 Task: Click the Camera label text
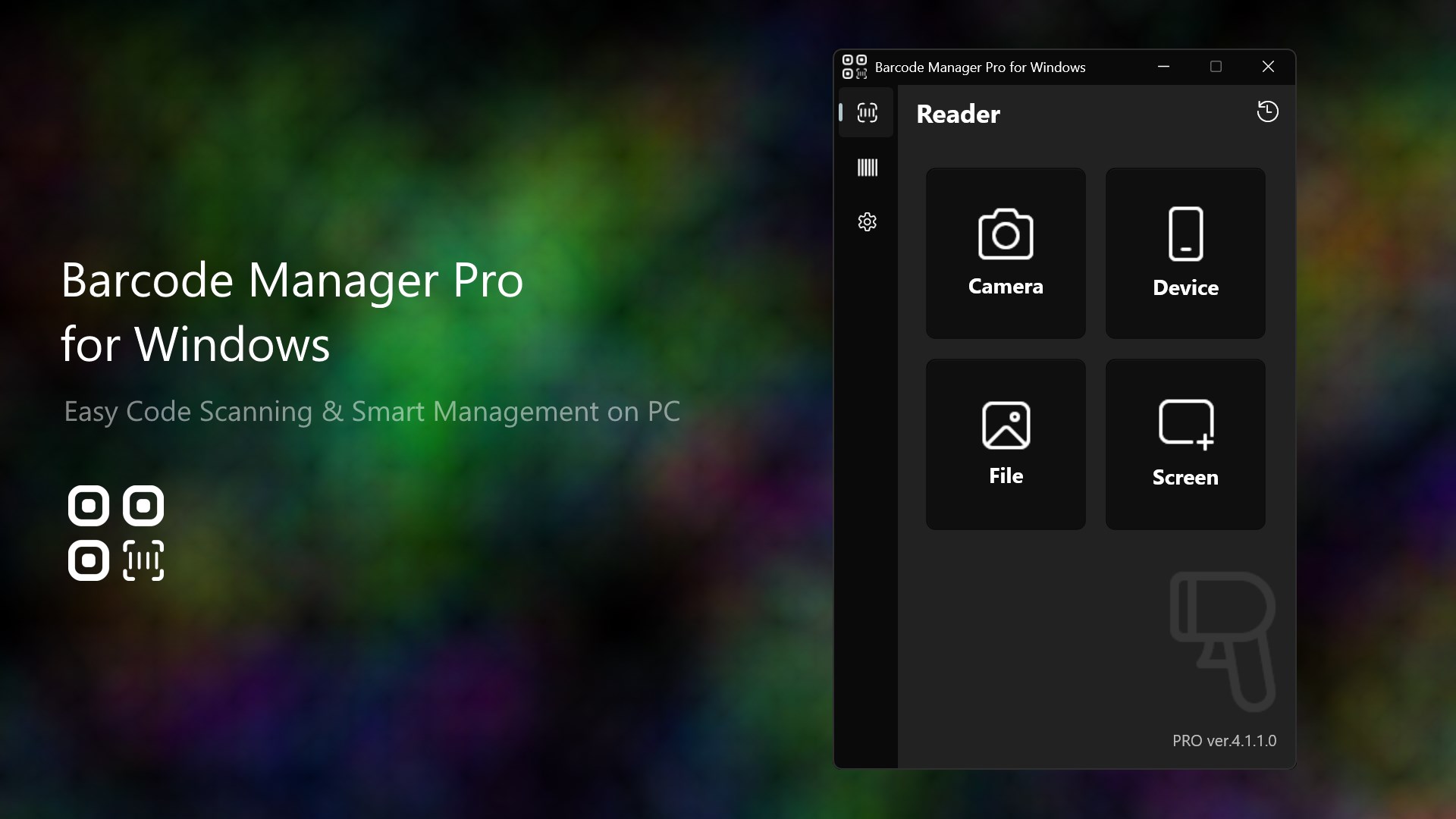click(1006, 287)
